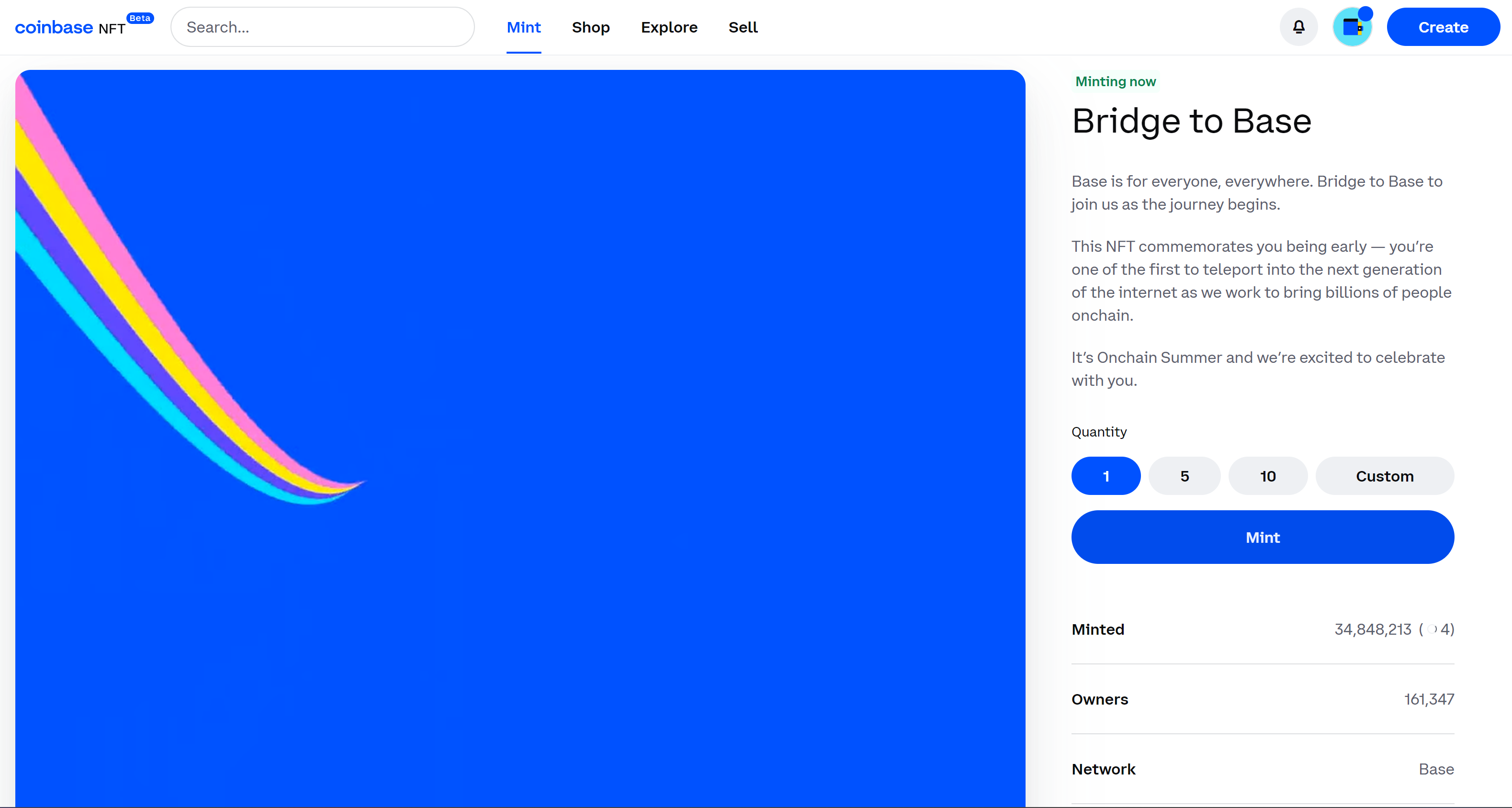Click the Beta badge
Screen dimensions: 1512x808
click(140, 18)
